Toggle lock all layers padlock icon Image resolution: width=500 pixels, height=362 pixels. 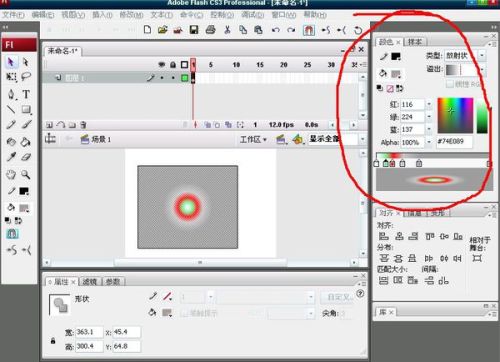(173, 65)
